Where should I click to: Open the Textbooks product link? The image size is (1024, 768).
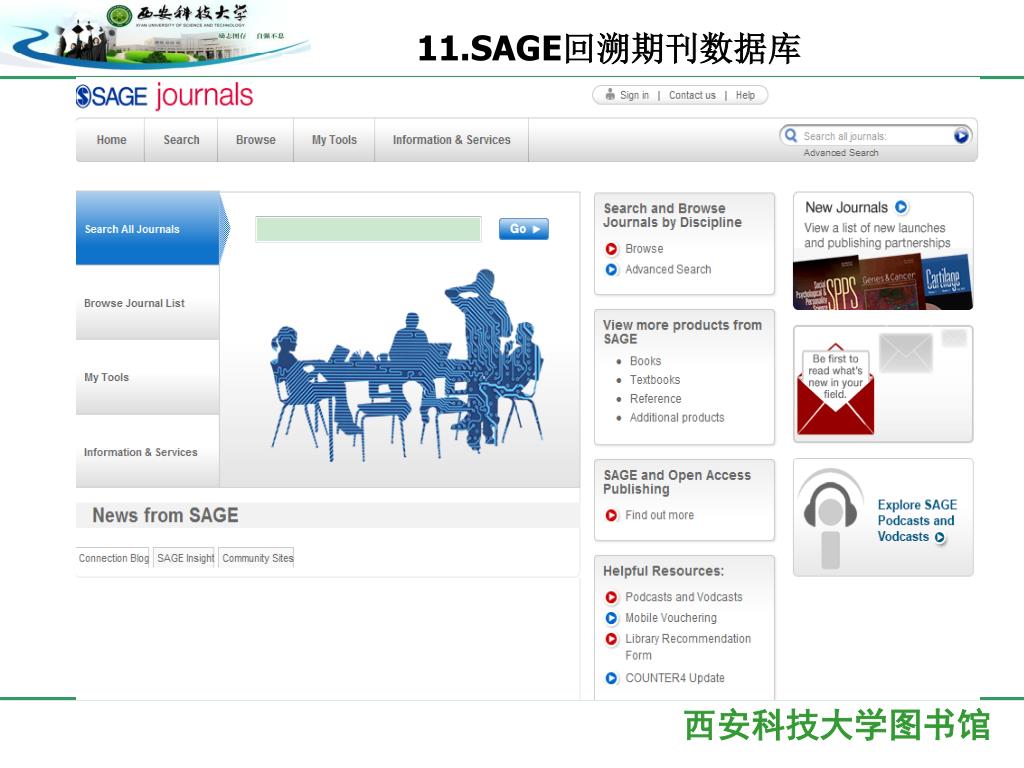(655, 380)
